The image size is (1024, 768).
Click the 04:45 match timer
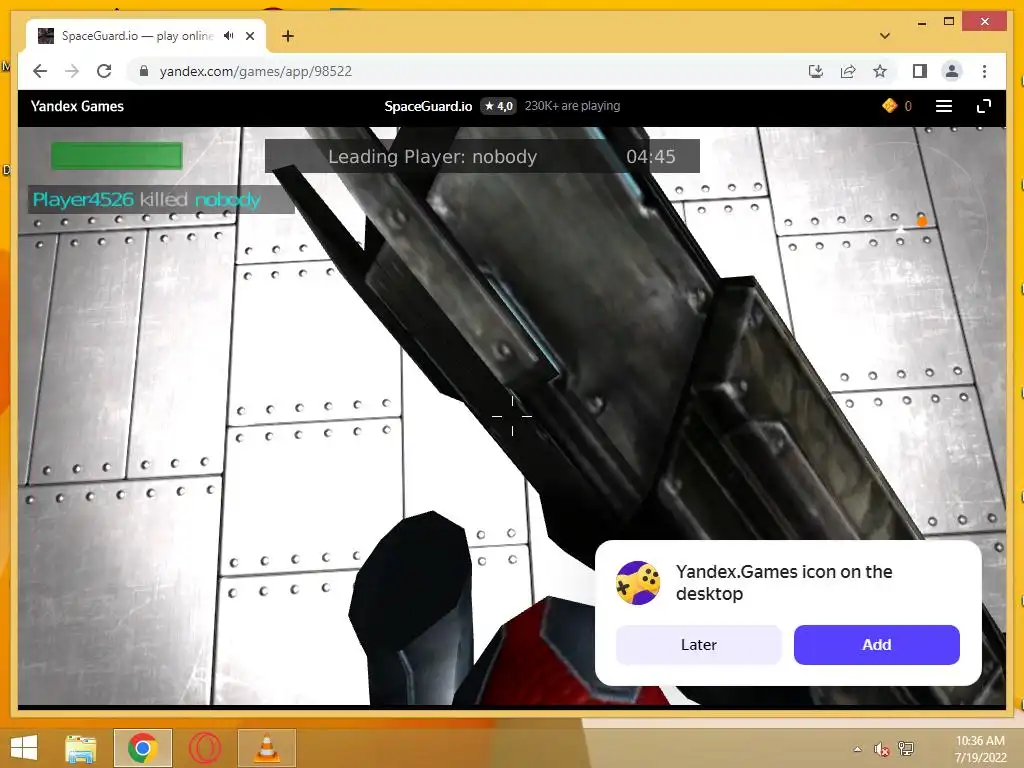click(651, 157)
